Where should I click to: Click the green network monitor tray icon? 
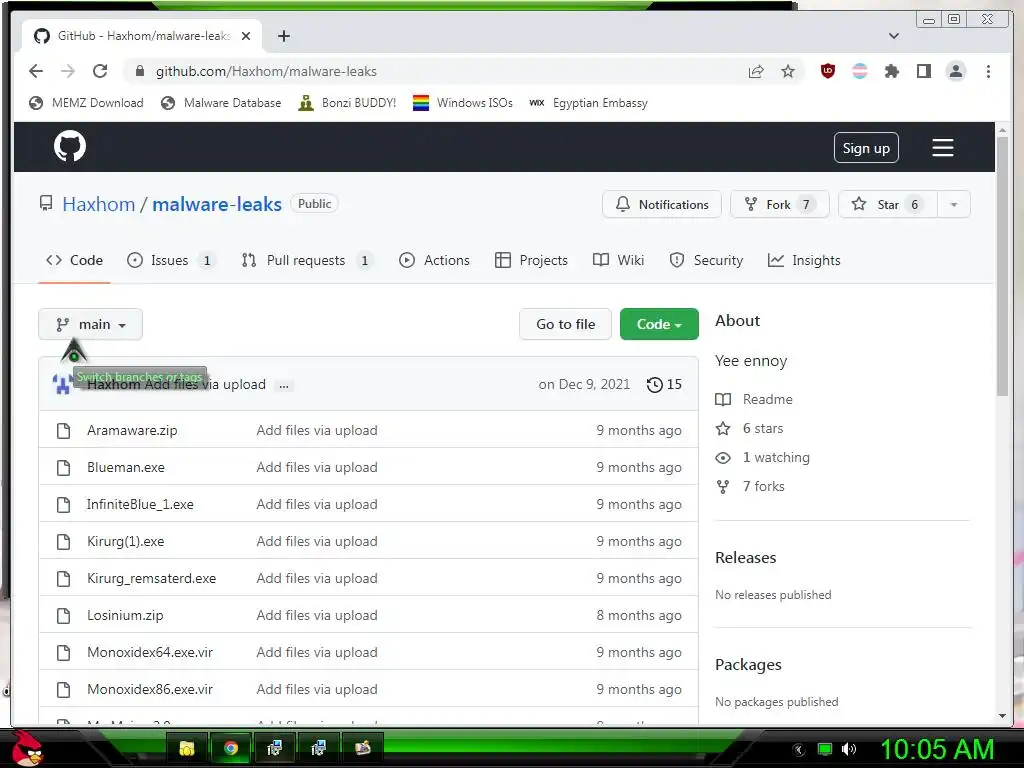click(825, 749)
